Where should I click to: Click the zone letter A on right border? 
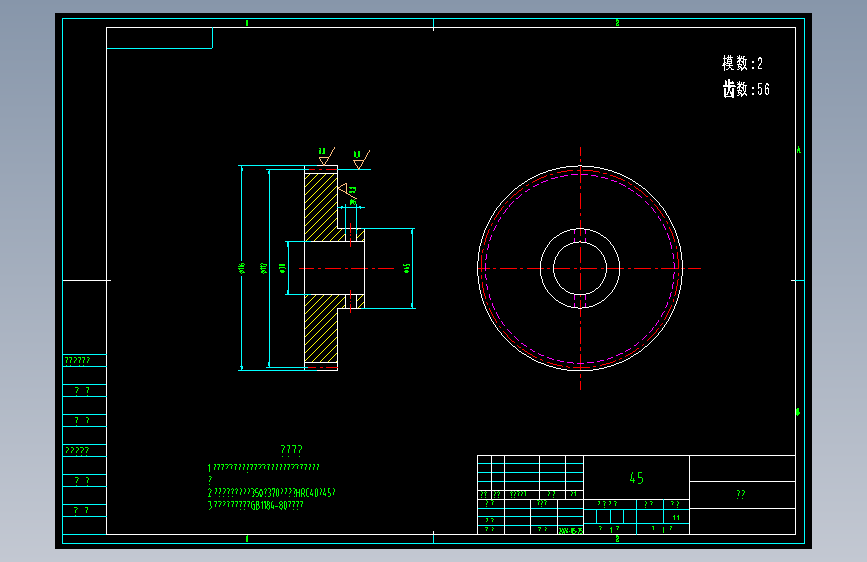point(798,150)
